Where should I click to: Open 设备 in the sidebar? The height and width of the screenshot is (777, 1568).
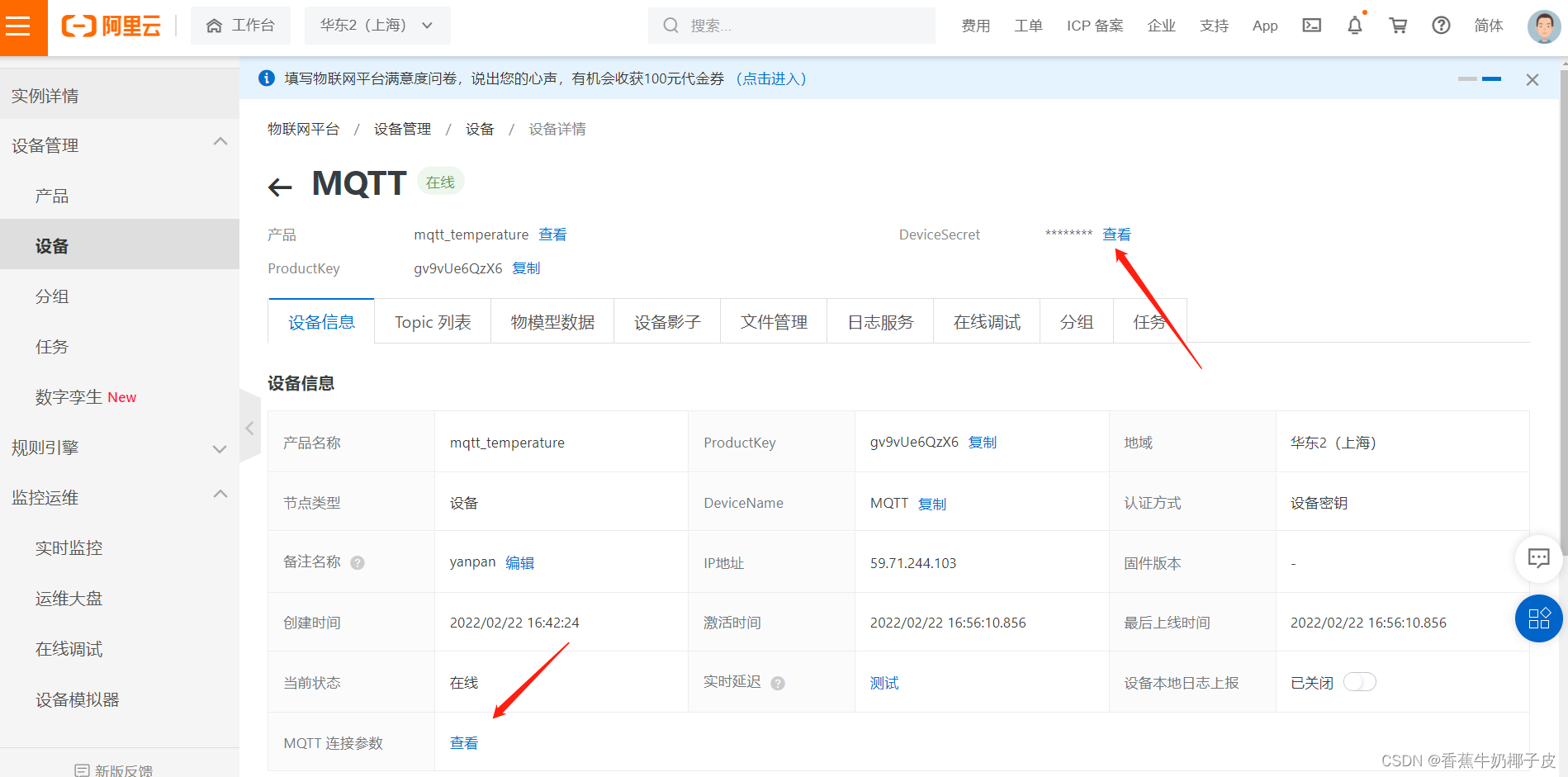tap(120, 246)
